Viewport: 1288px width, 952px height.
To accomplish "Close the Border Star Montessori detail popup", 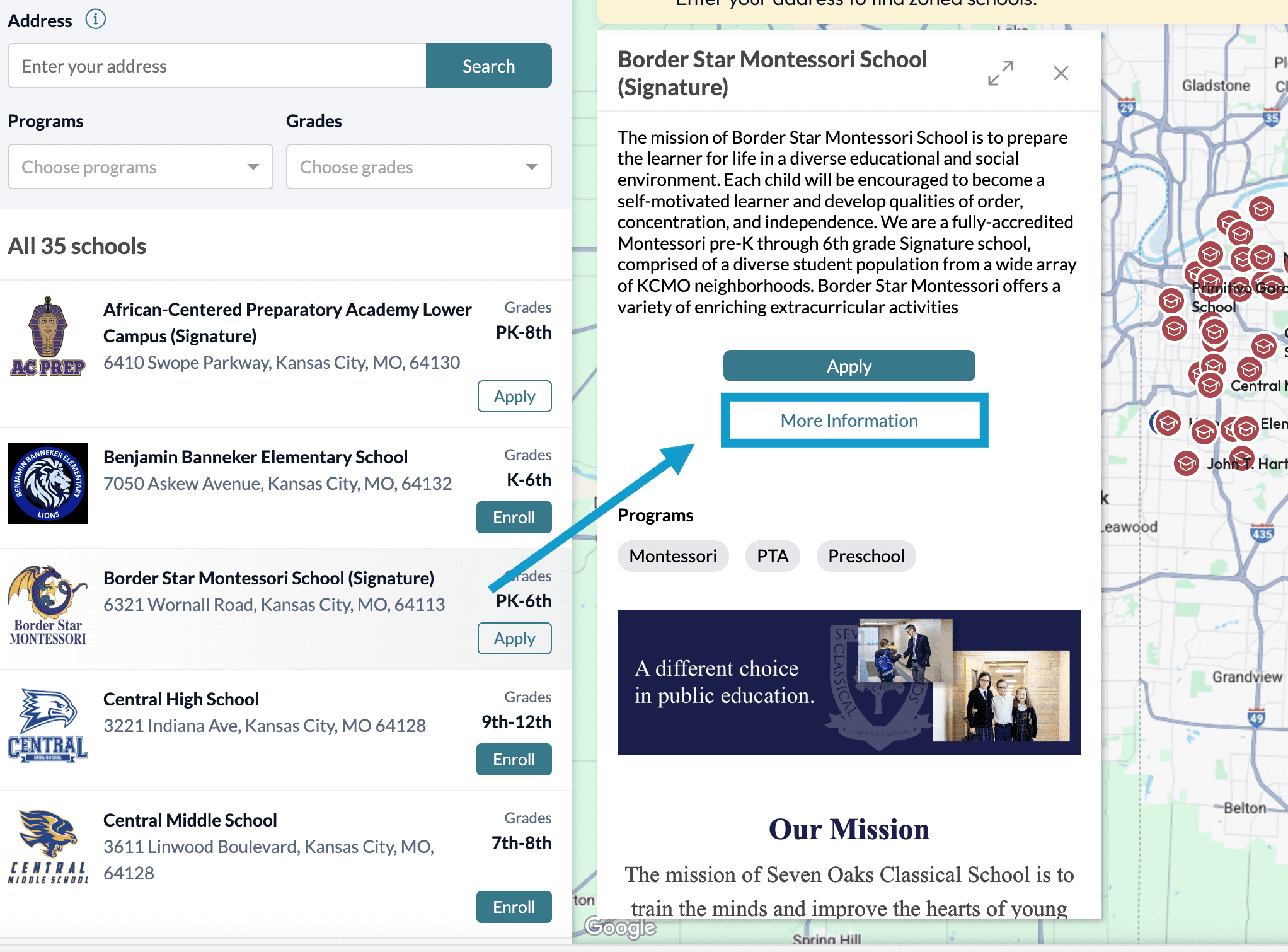I will [1061, 73].
